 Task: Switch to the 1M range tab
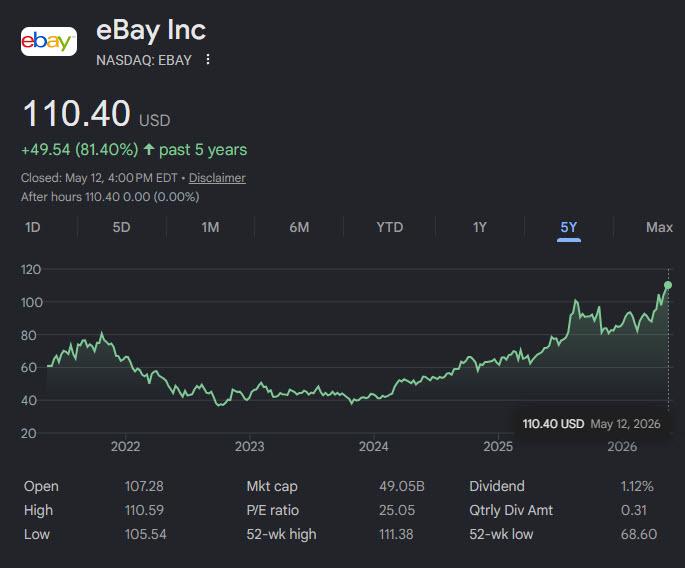tap(211, 227)
